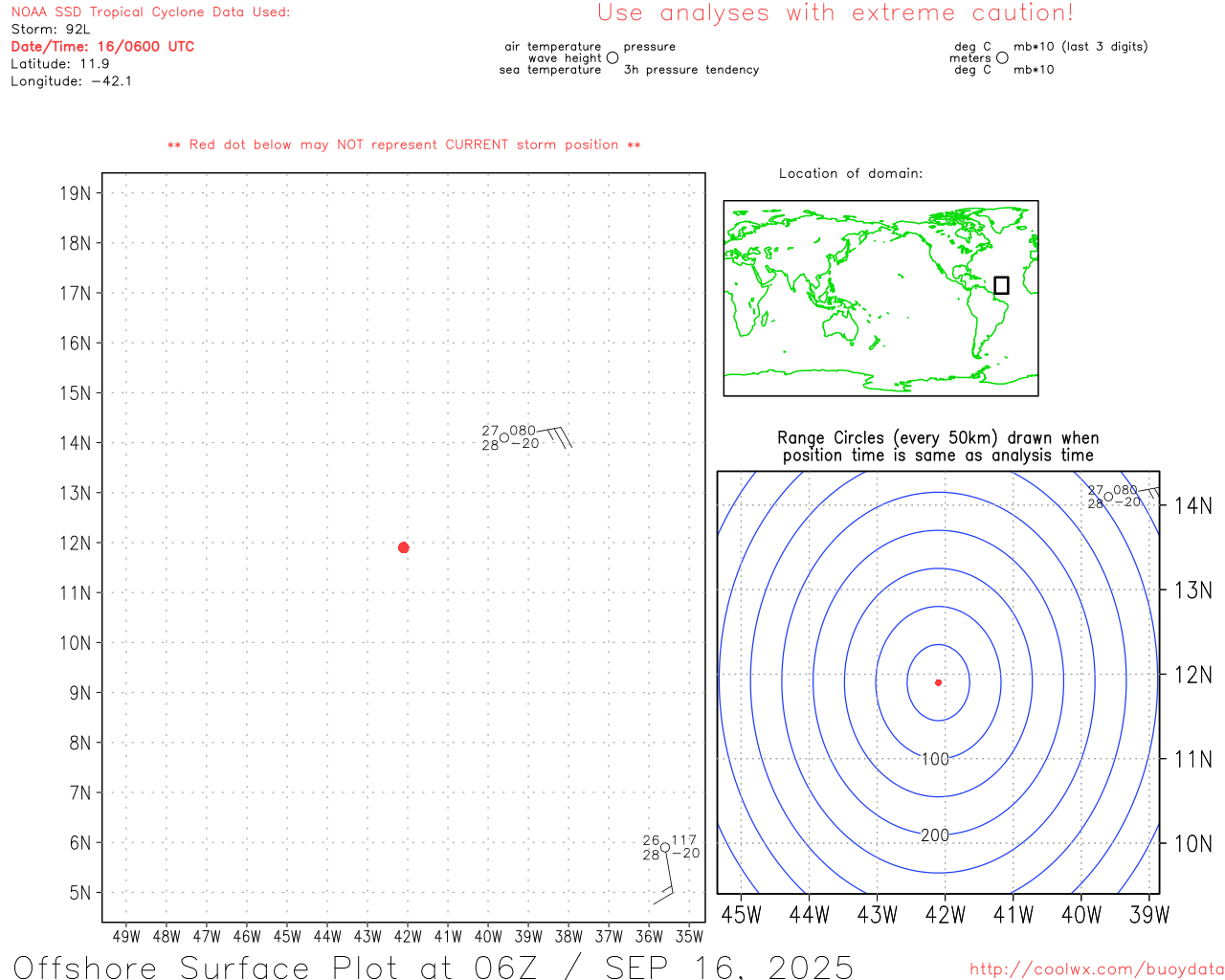Click the '26' air temperature at the 6N station

(x=651, y=840)
